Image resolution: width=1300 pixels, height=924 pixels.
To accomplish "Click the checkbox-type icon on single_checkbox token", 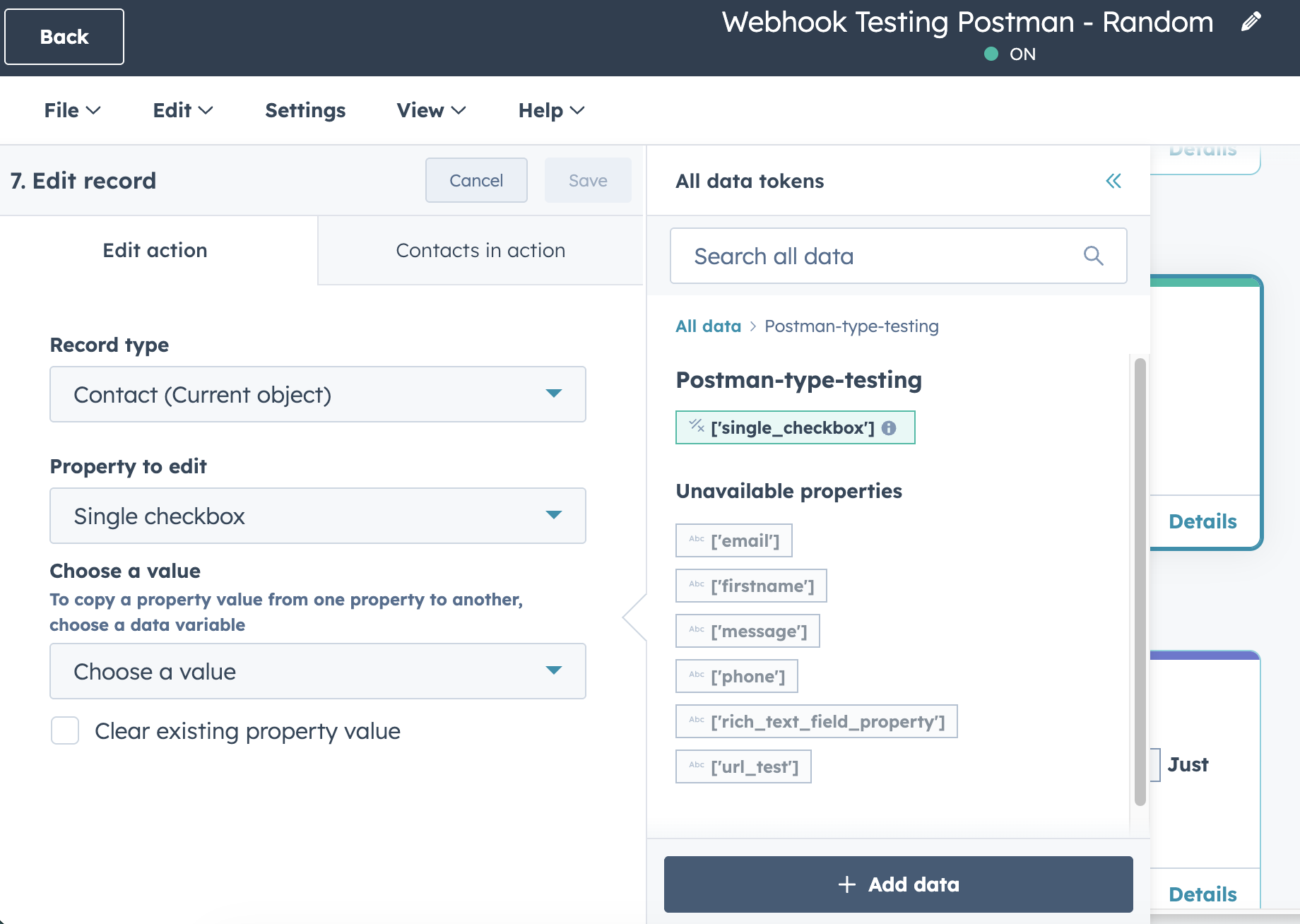I will [x=695, y=427].
